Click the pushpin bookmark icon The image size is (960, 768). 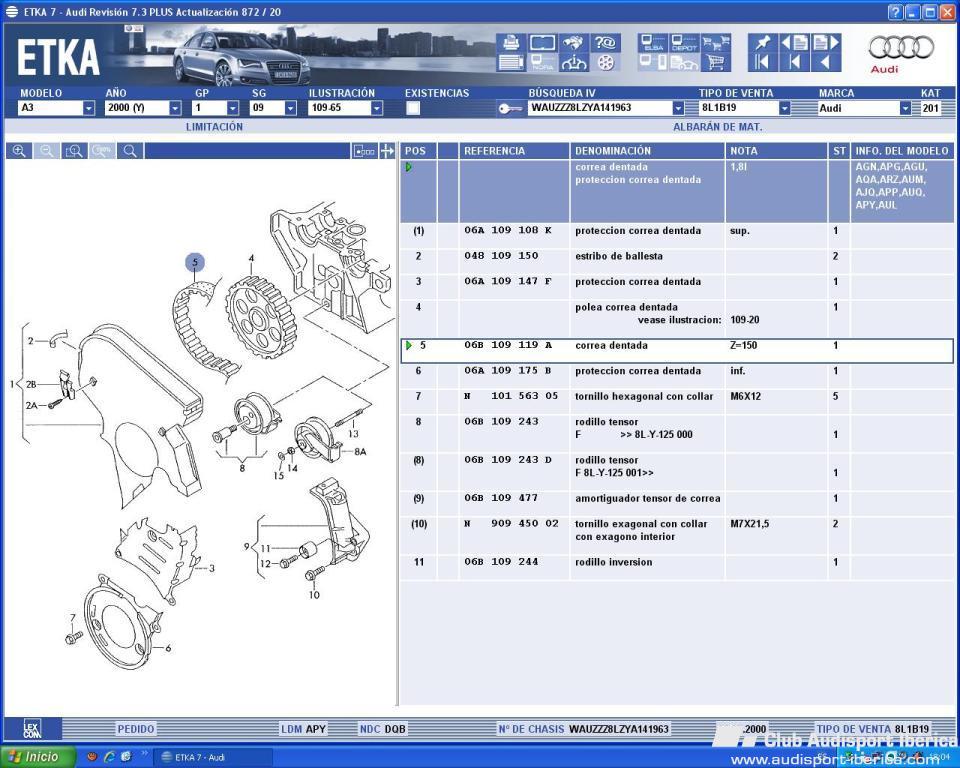tap(762, 42)
